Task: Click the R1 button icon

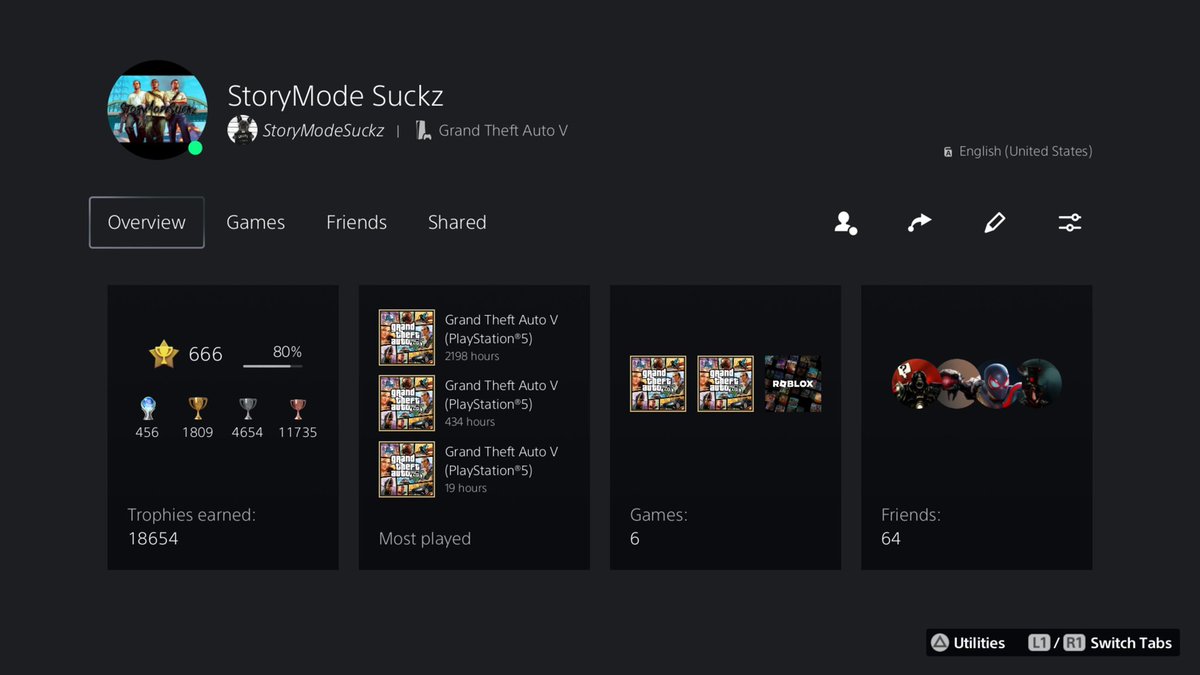Action: [1073, 643]
